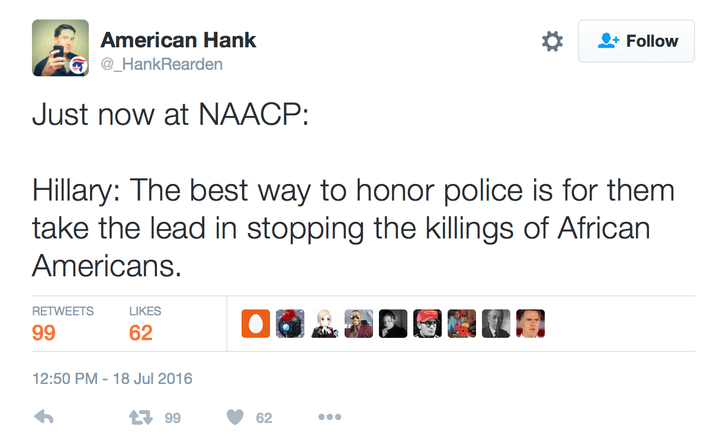Follow American Hank

(x=636, y=41)
